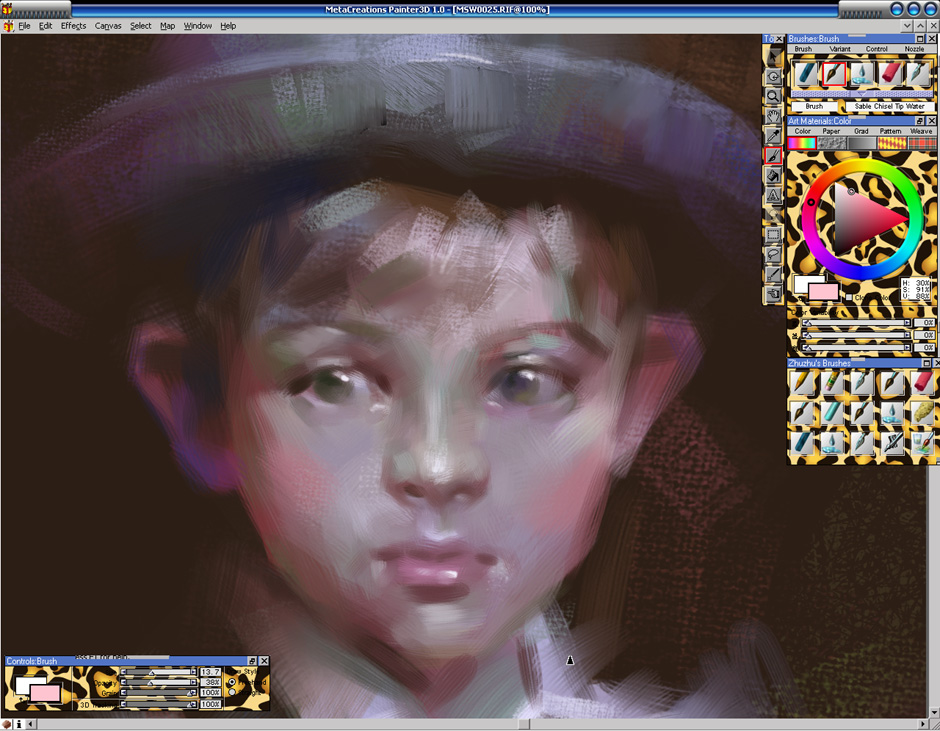Click the Paper texture thumbnail in Art Materials
Screen dimensions: 940x731
pos(832,143)
